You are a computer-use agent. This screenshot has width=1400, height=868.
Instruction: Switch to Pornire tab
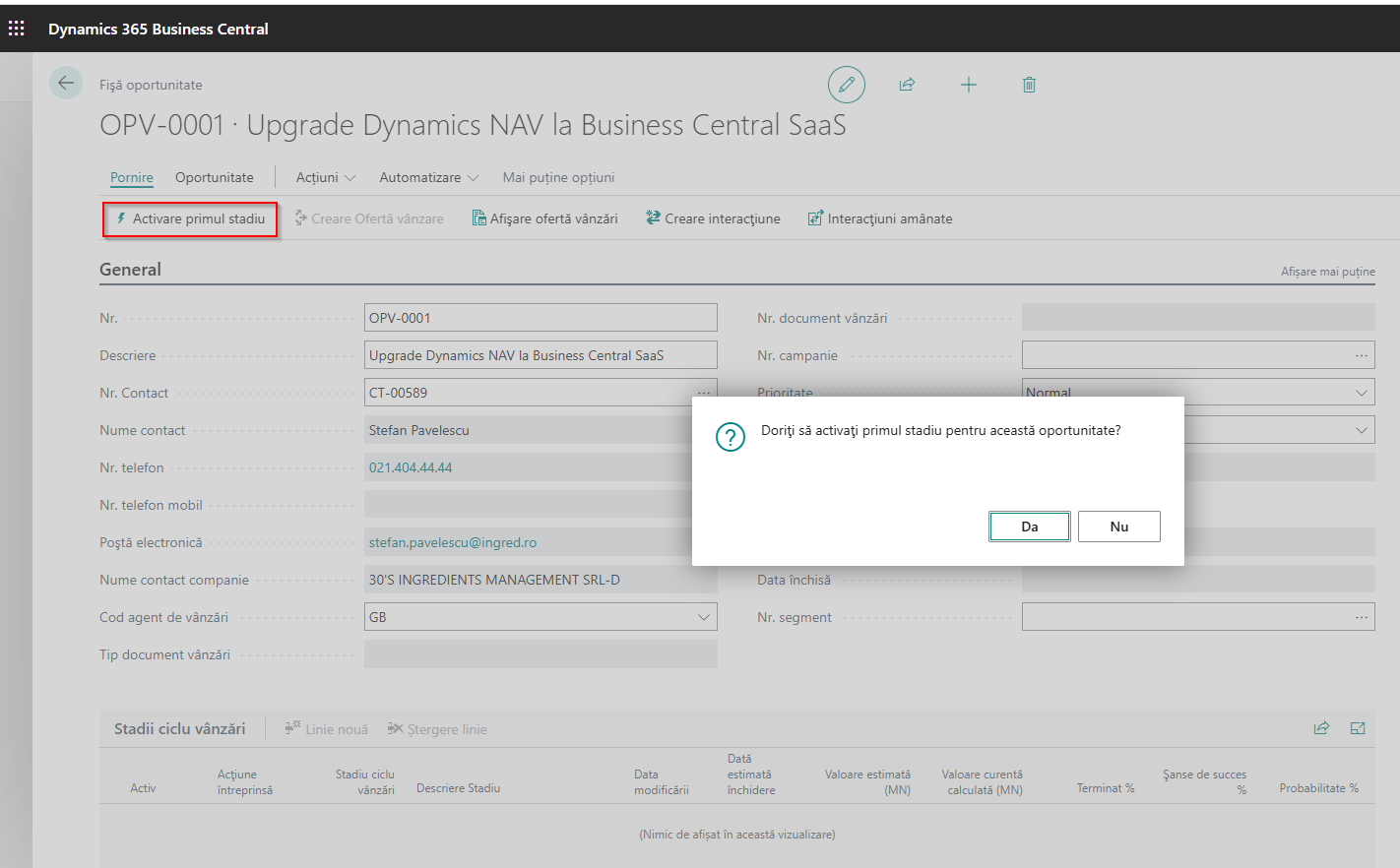[x=132, y=177]
